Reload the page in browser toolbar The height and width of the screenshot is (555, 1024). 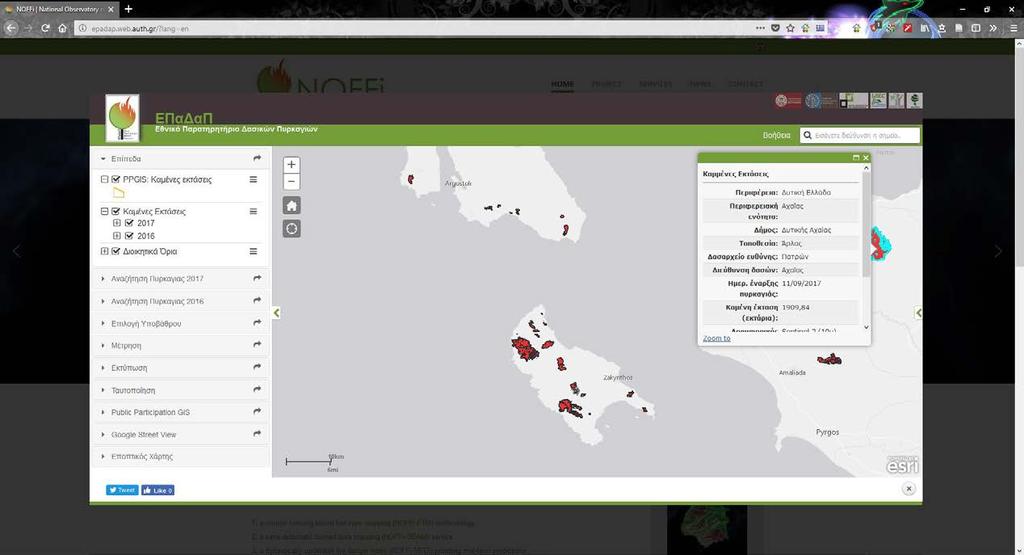(45, 28)
